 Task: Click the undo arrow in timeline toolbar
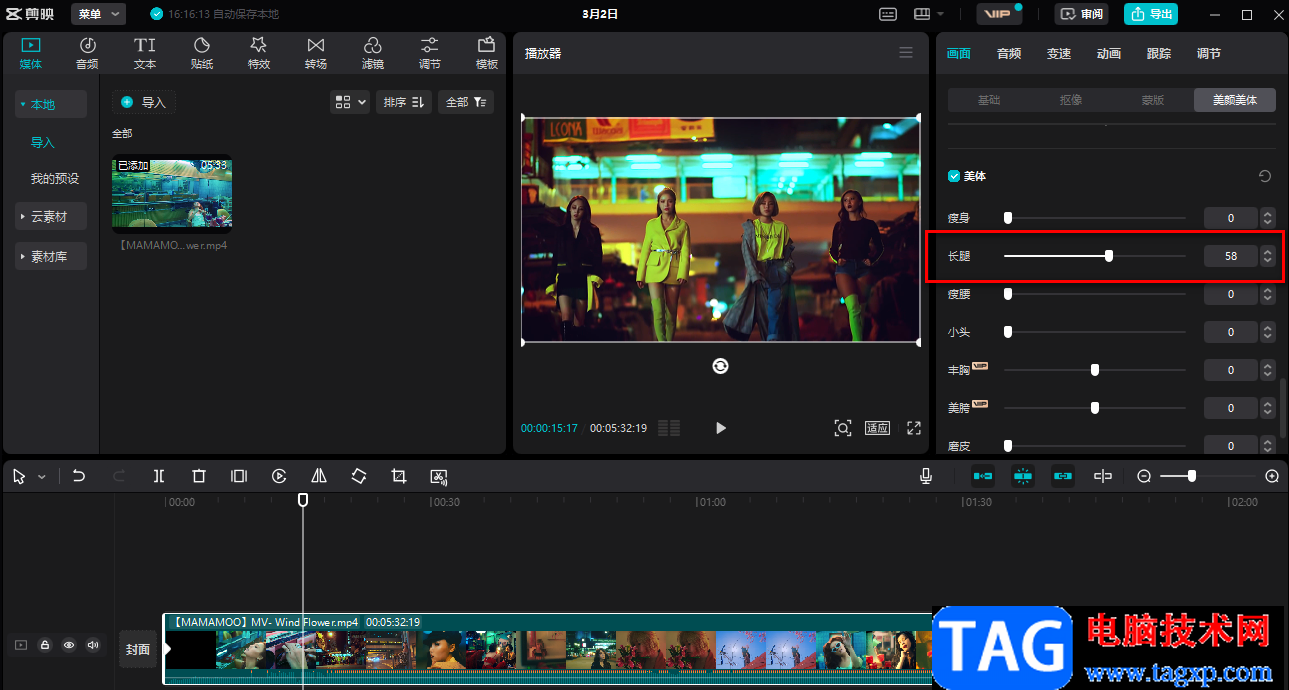click(x=79, y=477)
